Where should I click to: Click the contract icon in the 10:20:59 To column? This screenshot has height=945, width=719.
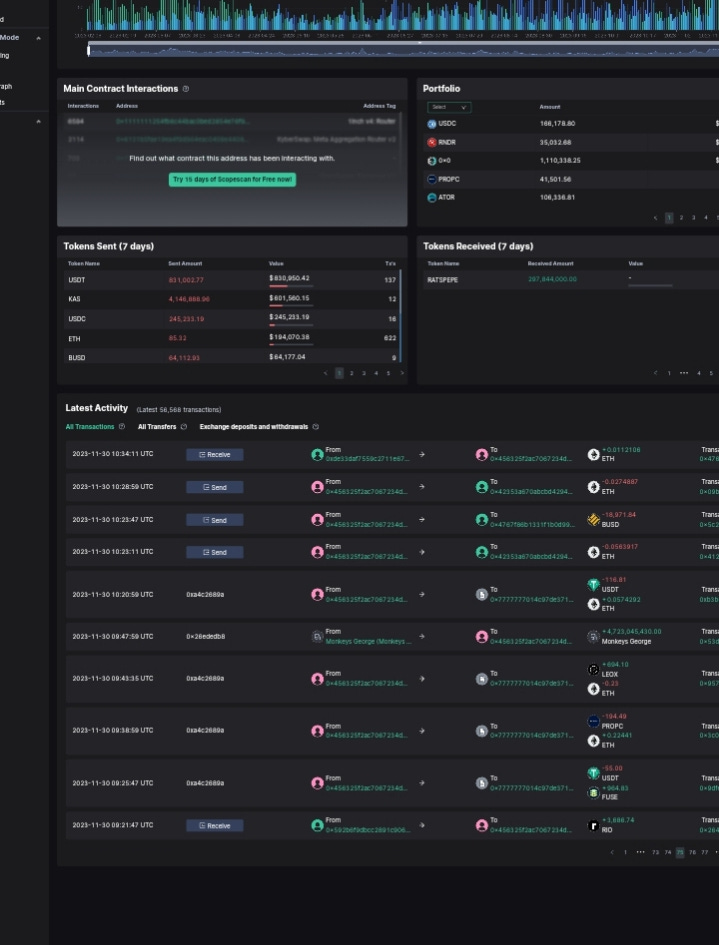coord(482,595)
